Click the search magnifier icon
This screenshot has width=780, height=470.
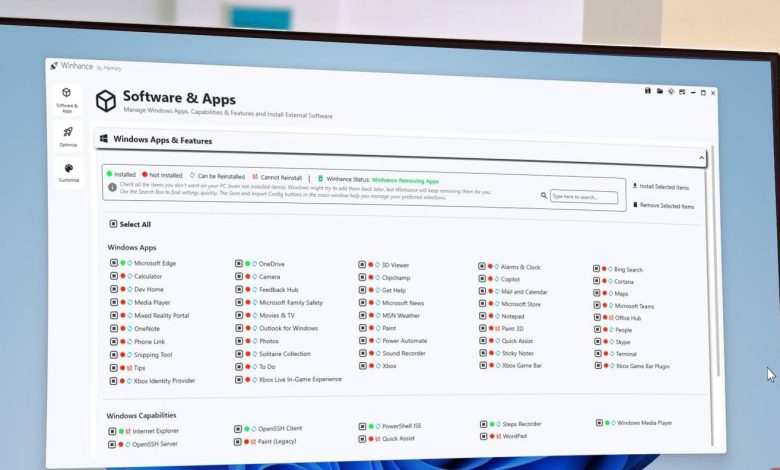coord(544,196)
